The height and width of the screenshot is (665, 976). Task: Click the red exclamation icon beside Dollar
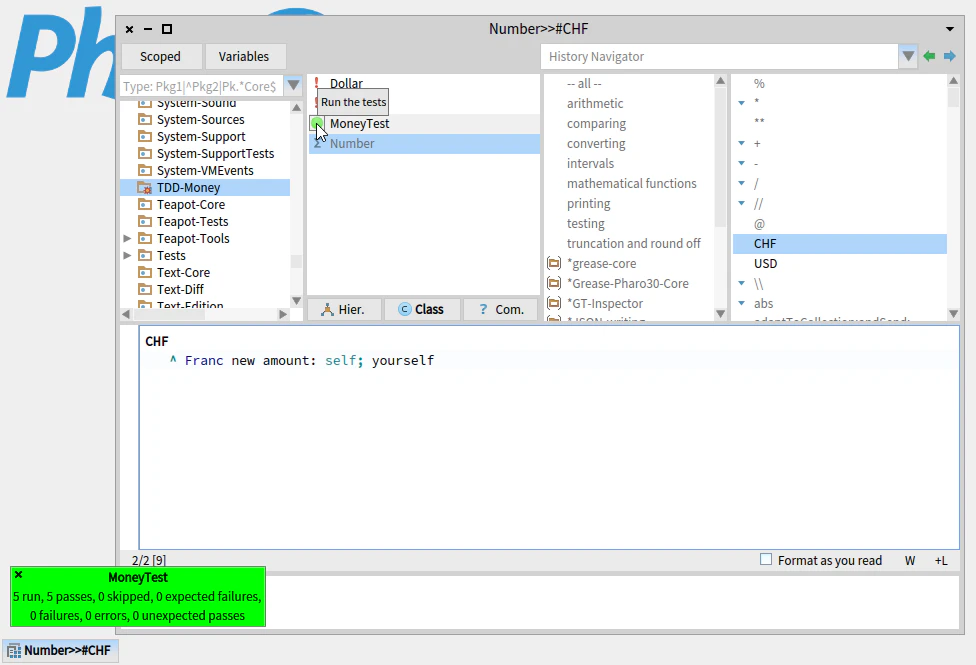click(x=316, y=83)
